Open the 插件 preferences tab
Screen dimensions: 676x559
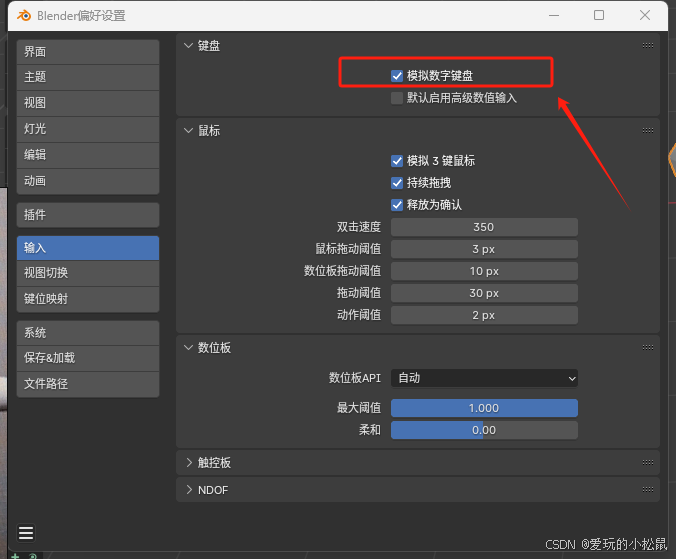(88, 215)
